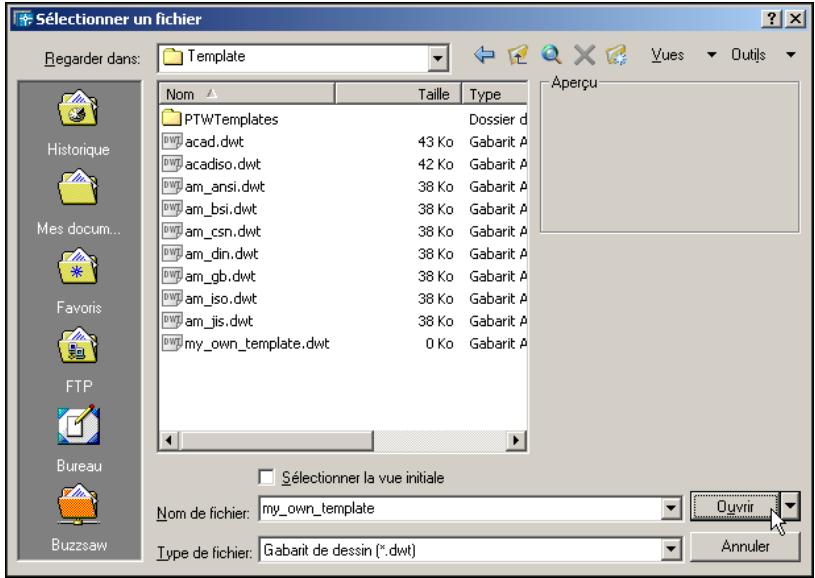Select file am_ansi.dwt

225,186
